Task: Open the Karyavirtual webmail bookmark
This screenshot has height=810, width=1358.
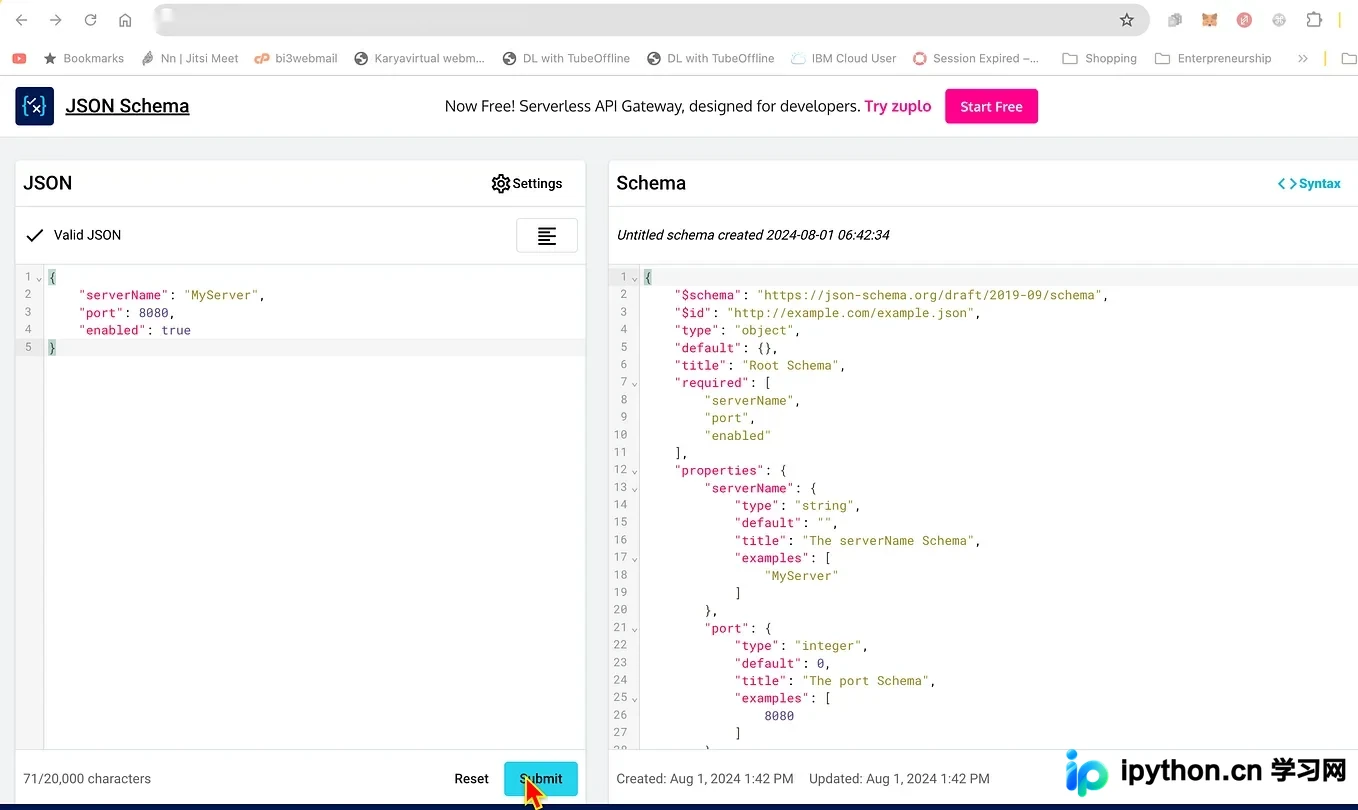Action: (419, 59)
